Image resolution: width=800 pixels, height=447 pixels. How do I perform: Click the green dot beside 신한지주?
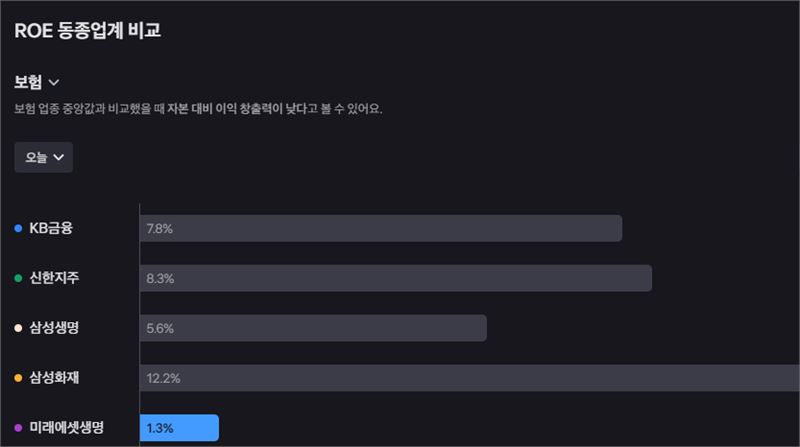[18, 278]
